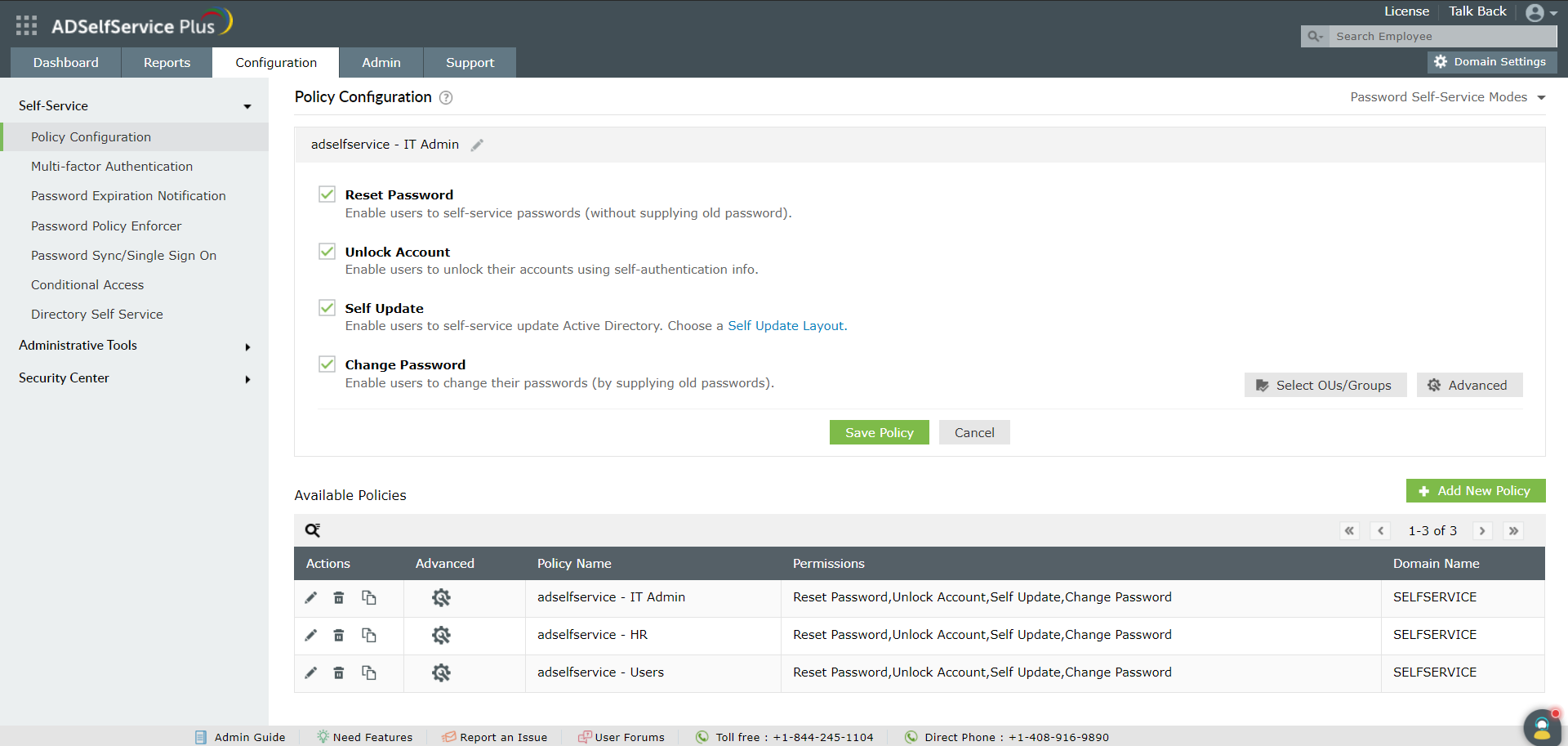Open advanced settings for adselfservice - IT Admin
Screen dimensions: 1568x746
441,597
